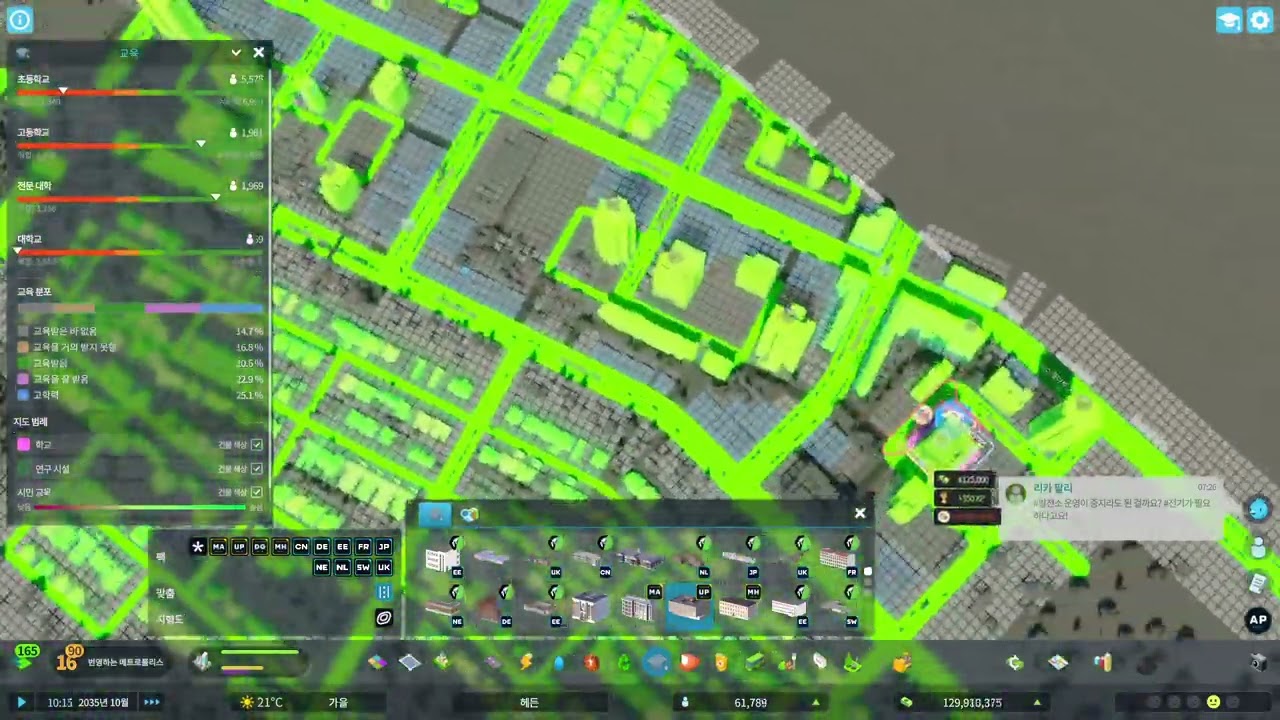The height and width of the screenshot is (720, 1280).
Task: Toggle the asterisk all-packs filter
Action: pos(198,547)
